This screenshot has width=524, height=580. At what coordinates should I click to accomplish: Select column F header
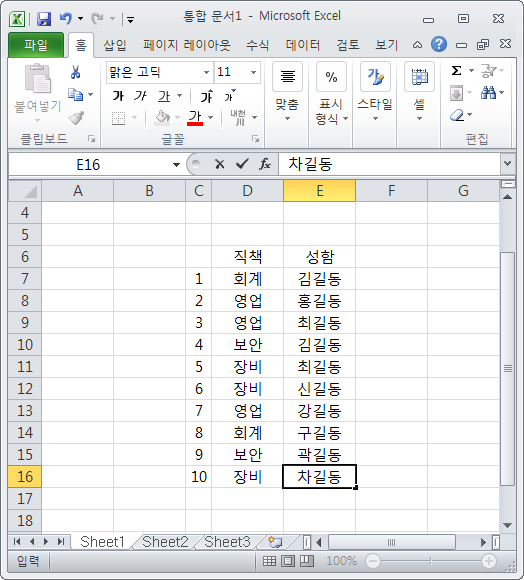pos(392,191)
